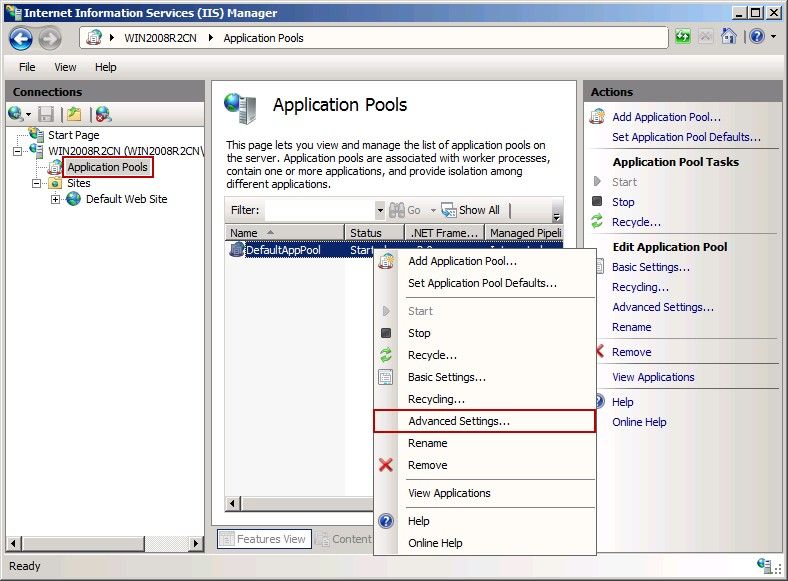Switch to the Features View tab
The image size is (788, 581).
(263, 539)
